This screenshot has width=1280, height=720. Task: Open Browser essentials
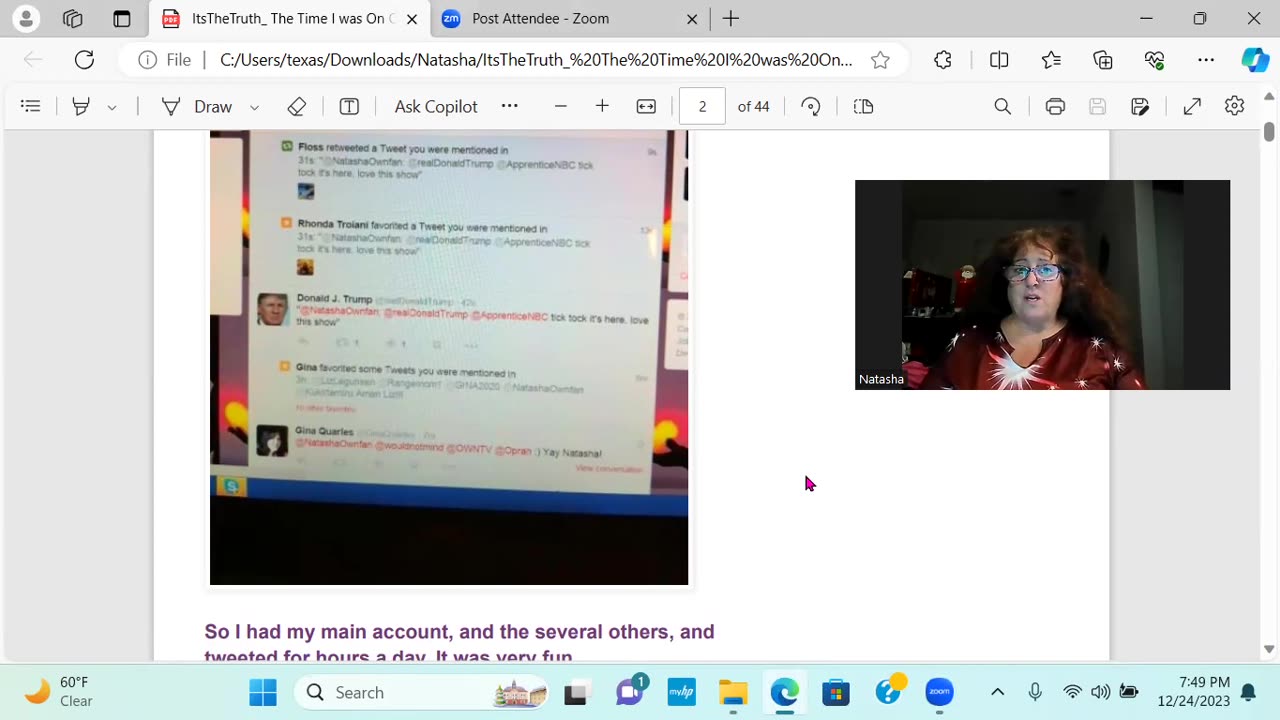[x=1155, y=60]
